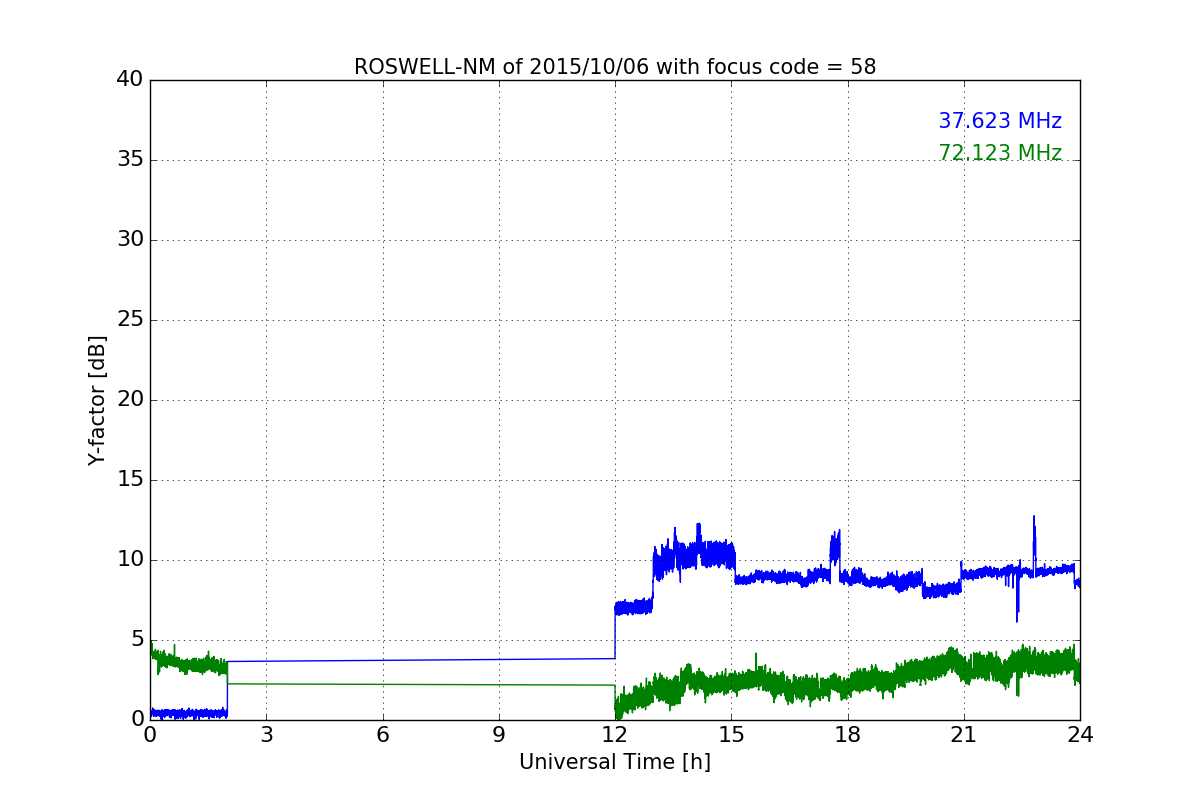Click the Y-factor [dB] axis label
Screen dimensions: 1200x800
[97, 400]
